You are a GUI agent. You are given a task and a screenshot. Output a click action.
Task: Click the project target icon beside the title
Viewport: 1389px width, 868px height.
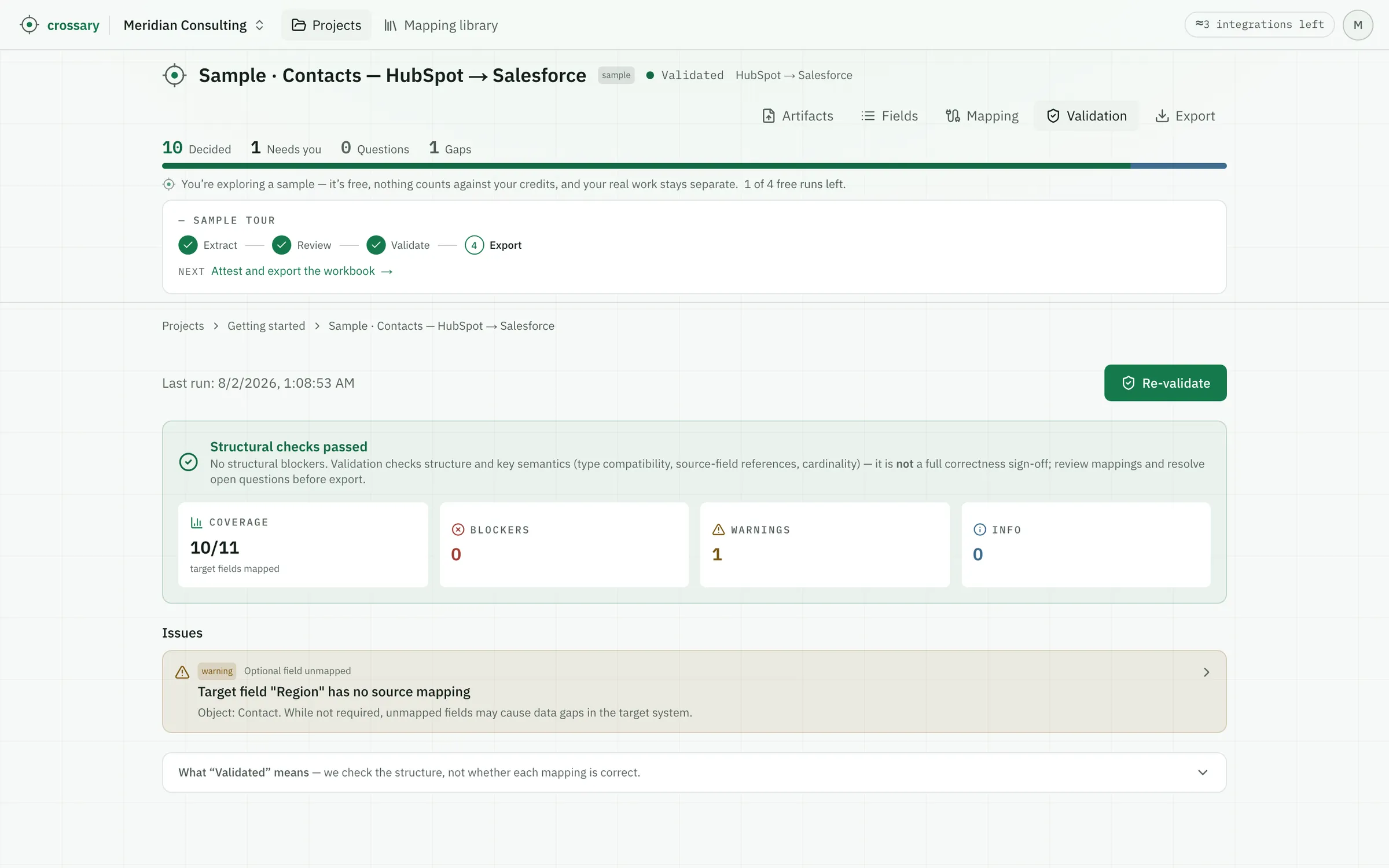pyautogui.click(x=174, y=75)
